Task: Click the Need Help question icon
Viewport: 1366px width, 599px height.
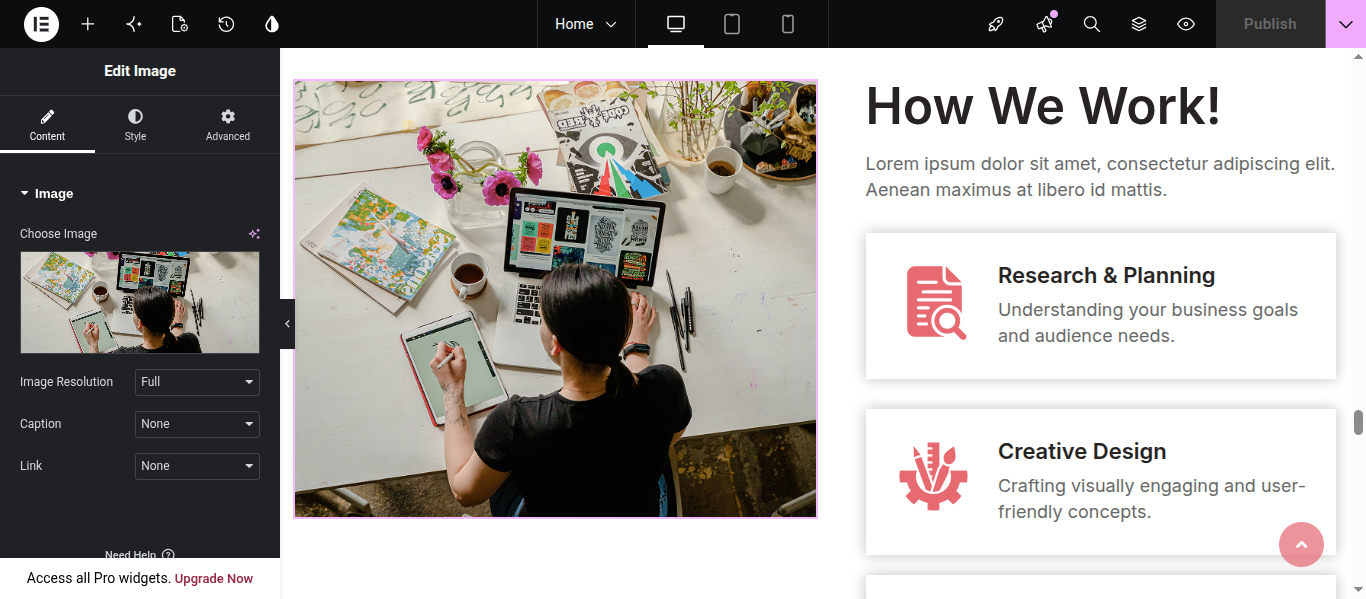Action: pyautogui.click(x=168, y=555)
